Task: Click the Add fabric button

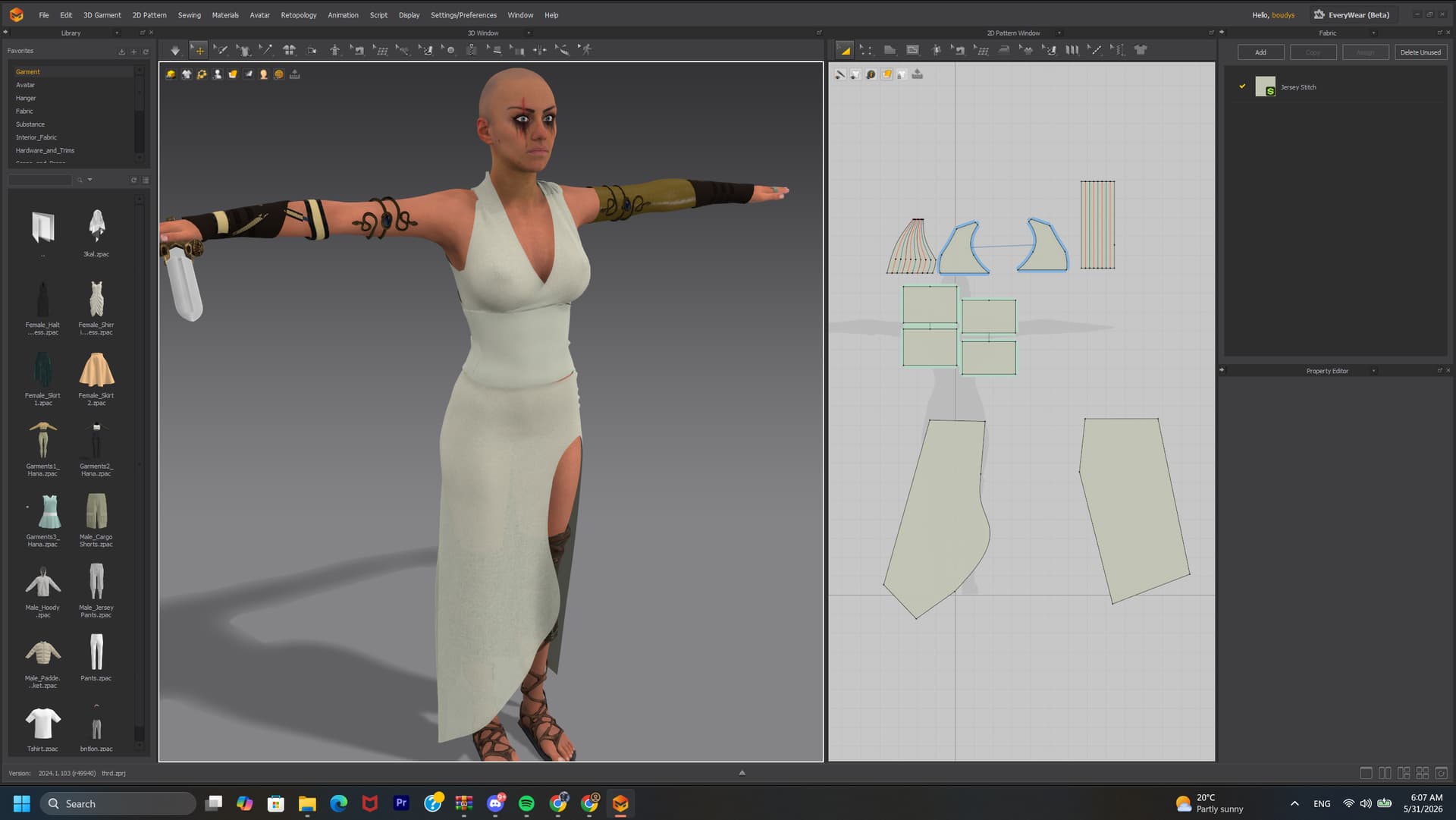Action: click(x=1260, y=52)
